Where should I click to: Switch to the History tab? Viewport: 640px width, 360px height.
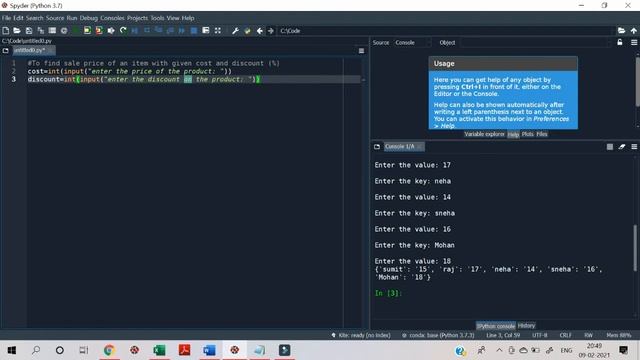[526, 326]
